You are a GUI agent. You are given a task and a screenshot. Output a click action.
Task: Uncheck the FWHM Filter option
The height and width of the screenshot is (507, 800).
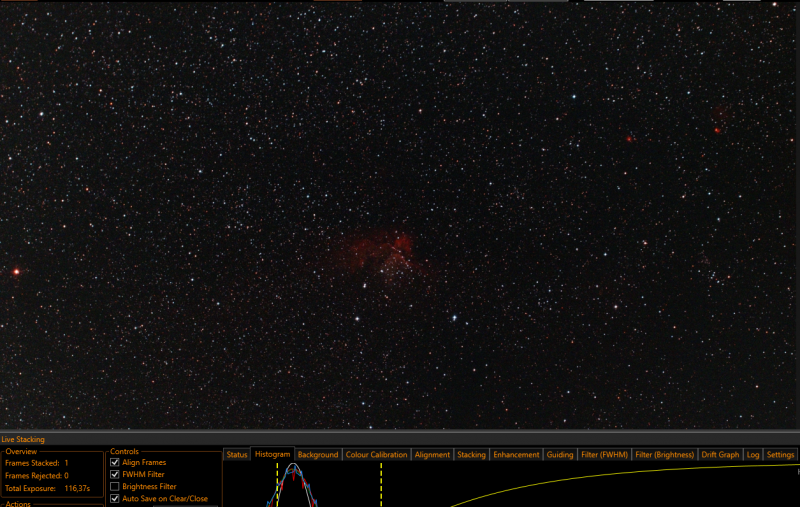[x=115, y=474]
